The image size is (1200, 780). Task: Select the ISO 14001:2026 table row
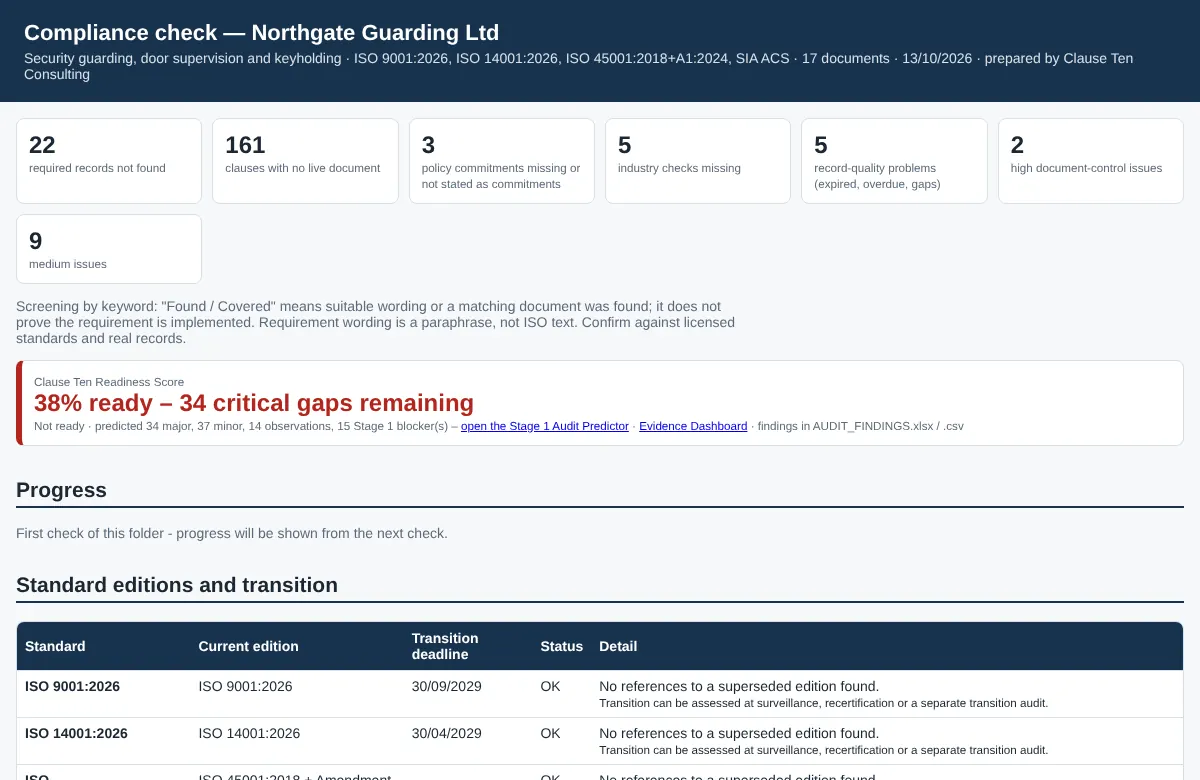coord(600,741)
